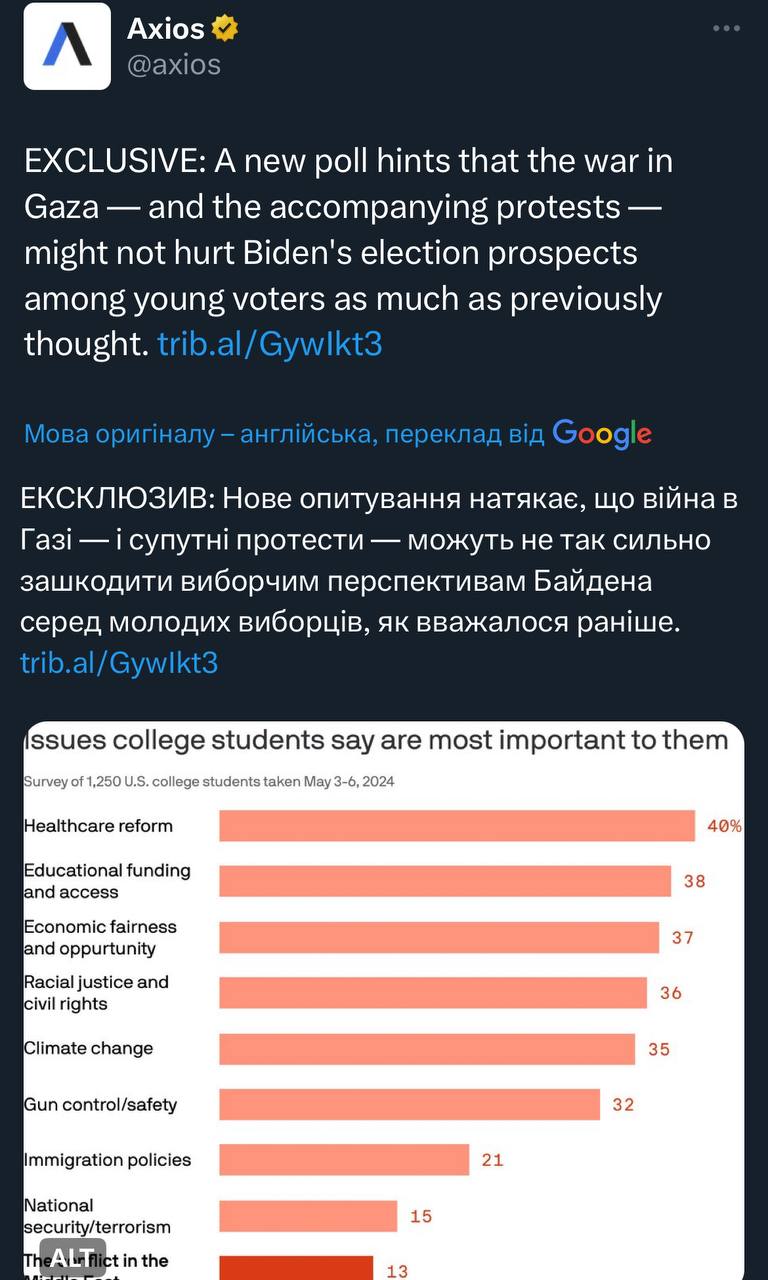Viewport: 768px width, 1280px height.
Task: Click the 'Мова оригіналу – англійська' translation notice
Action: [284, 434]
